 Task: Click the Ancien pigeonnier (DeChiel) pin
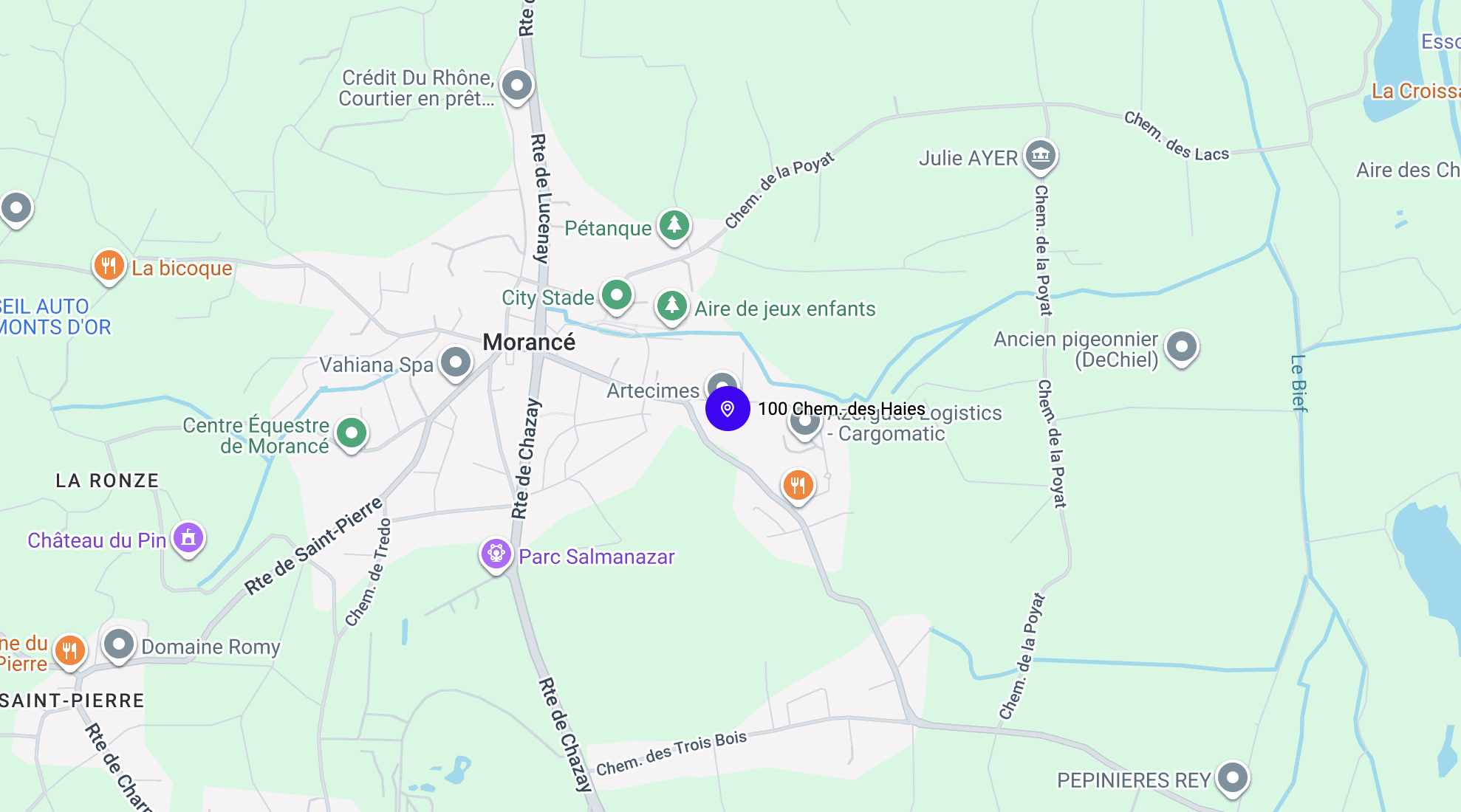click(1182, 347)
